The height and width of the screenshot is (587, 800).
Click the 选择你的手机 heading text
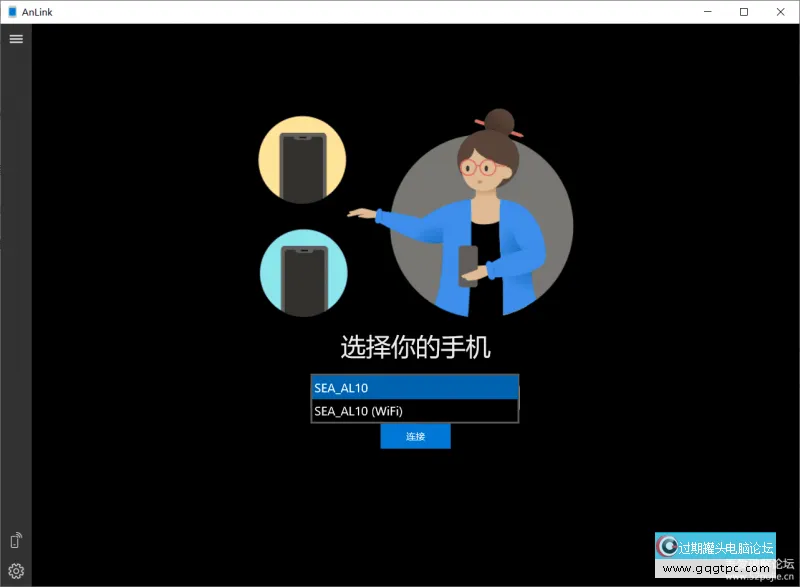point(415,348)
